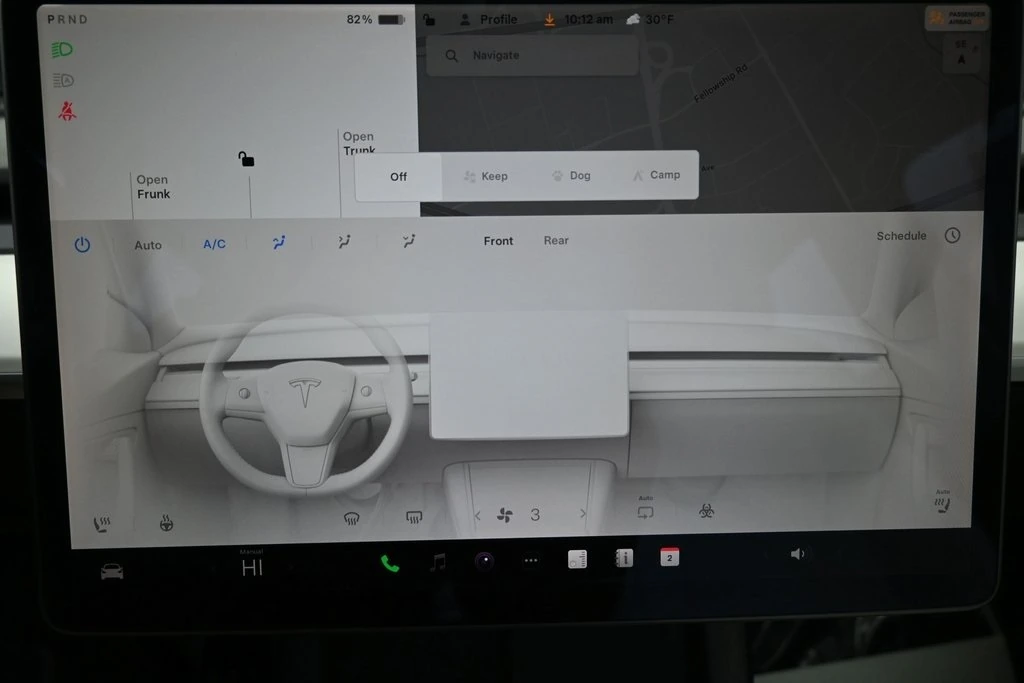Turn on the front windshield defrost icon
This screenshot has width=1024, height=683.
tap(351, 517)
